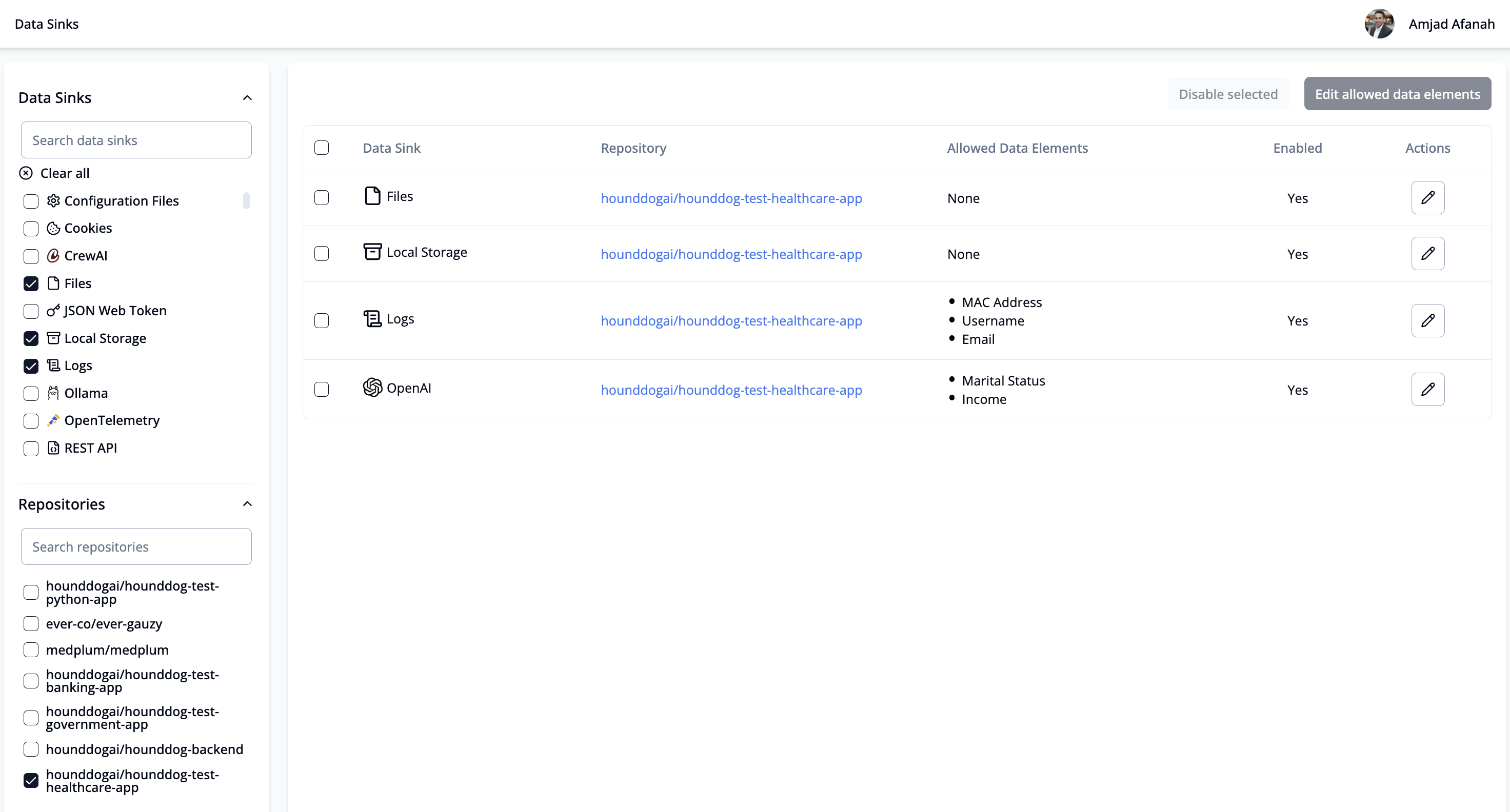Screen dimensions: 1510x812
Task: Click the Ollama llama icon in sidebar
Action: pos(53,393)
